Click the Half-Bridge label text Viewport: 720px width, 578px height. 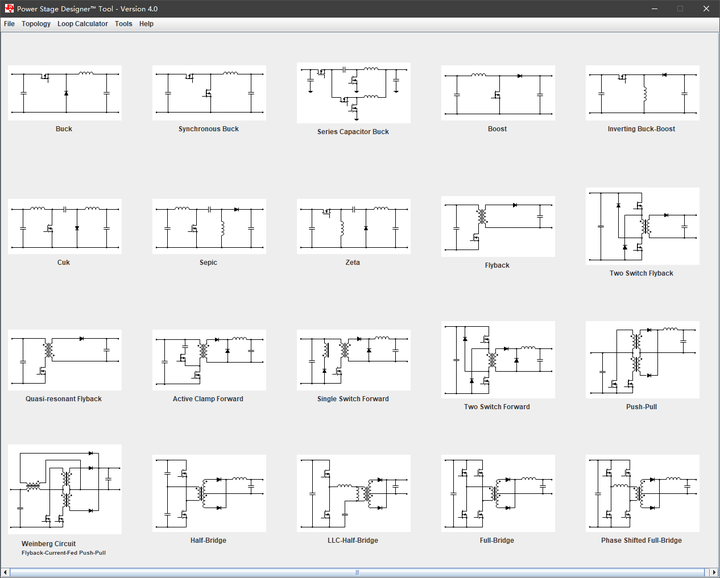pyautogui.click(x=208, y=540)
